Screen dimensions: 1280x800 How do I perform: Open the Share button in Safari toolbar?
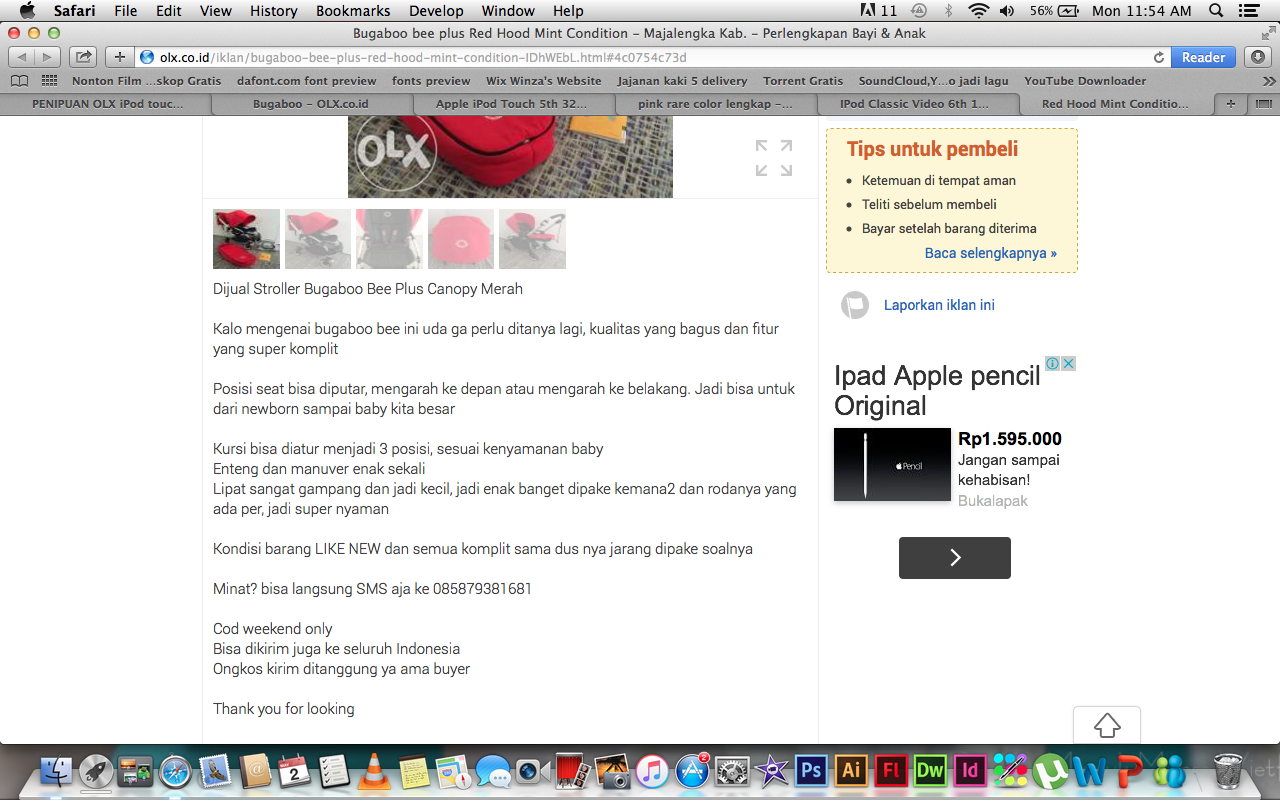click(84, 57)
